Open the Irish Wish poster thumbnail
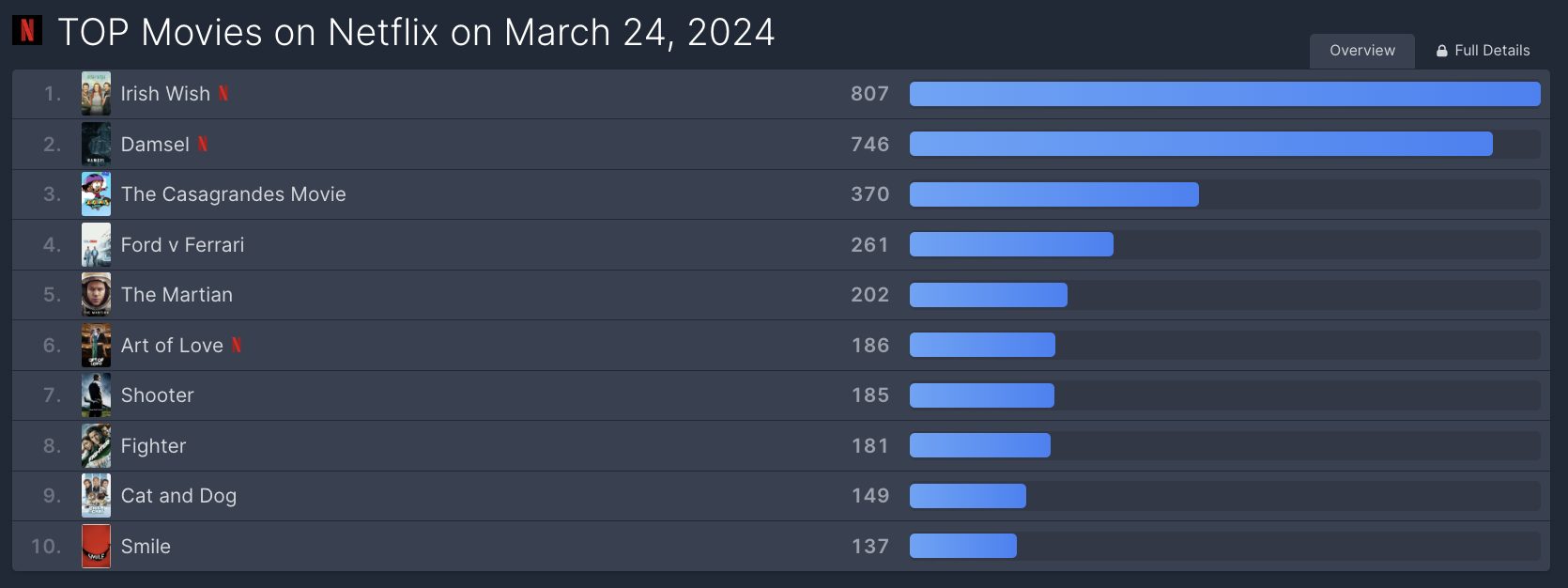The image size is (1568, 588). coord(96,93)
